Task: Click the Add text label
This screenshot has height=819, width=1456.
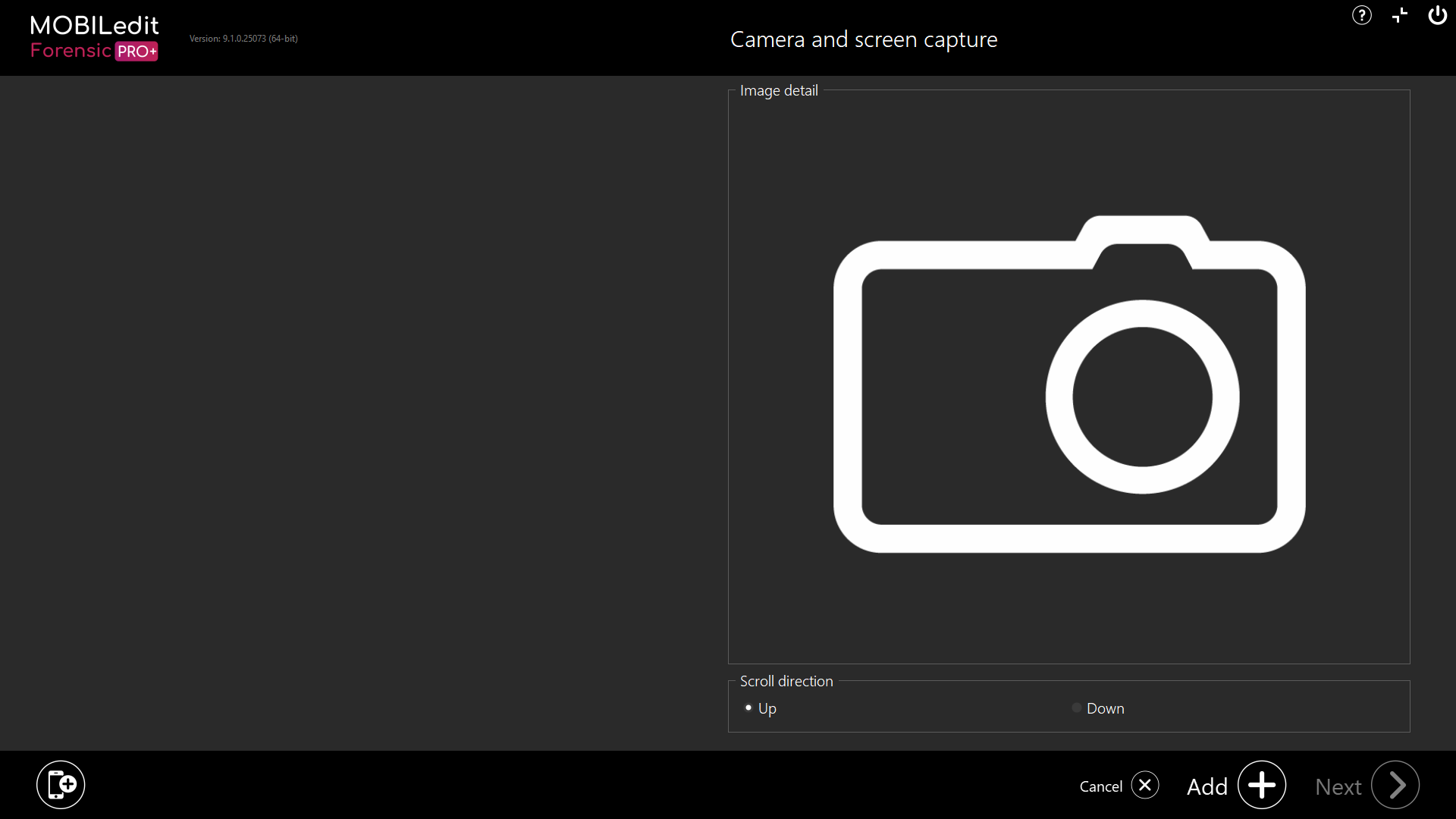Action: pos(1207,786)
